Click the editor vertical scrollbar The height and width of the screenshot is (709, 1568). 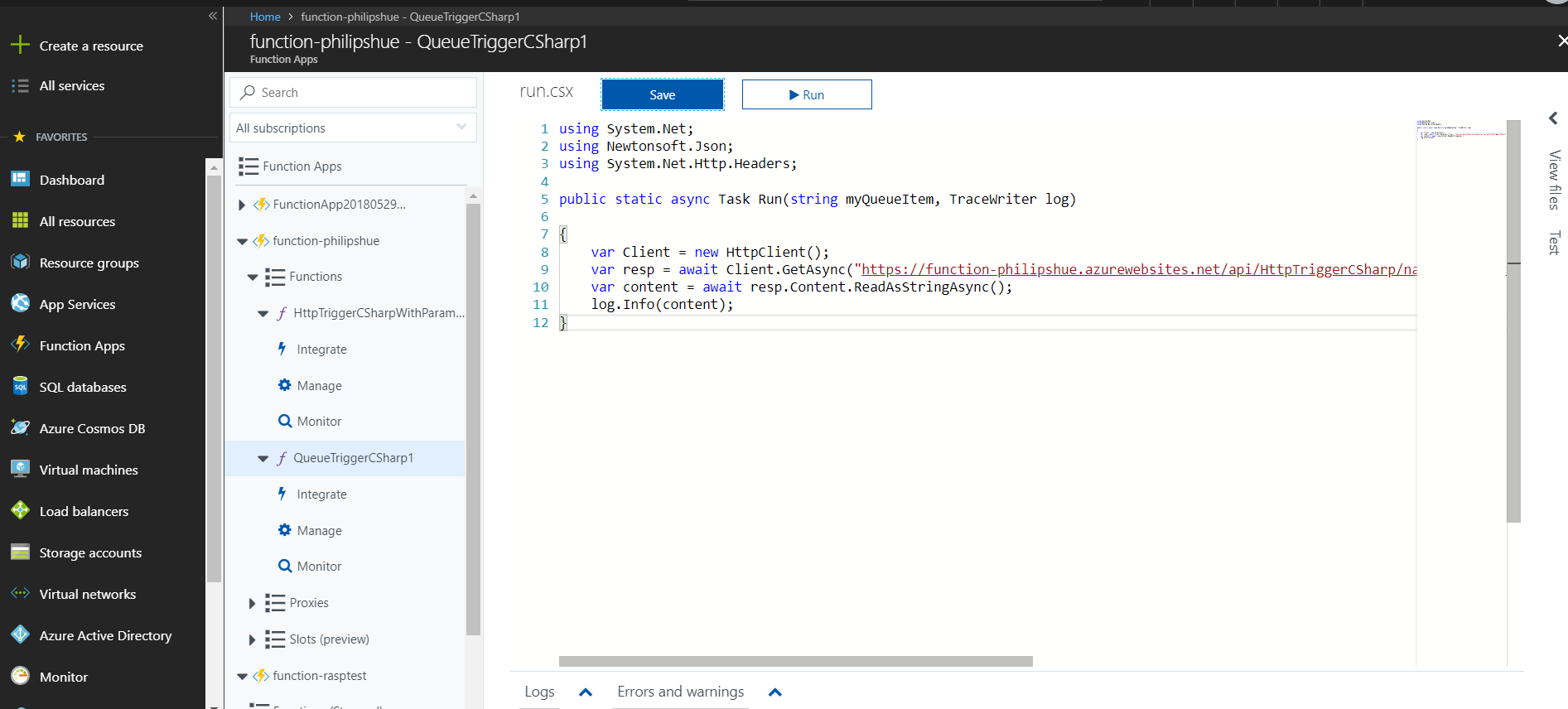(x=1513, y=321)
